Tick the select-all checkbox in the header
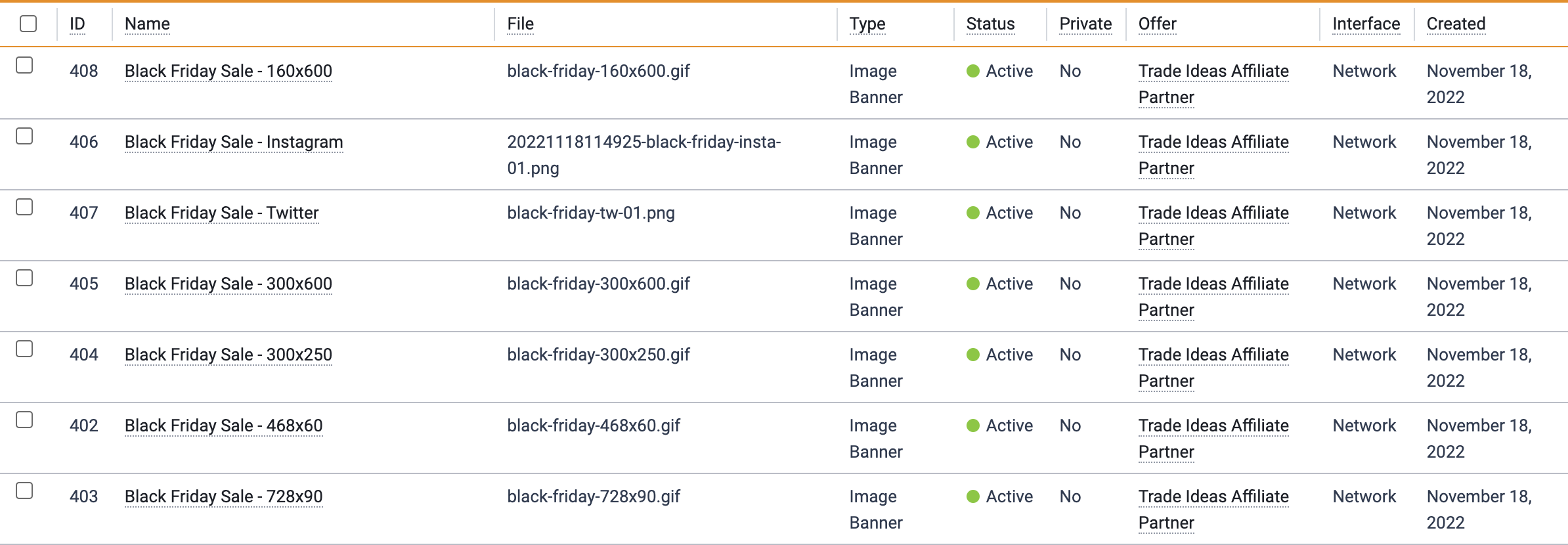 28,24
